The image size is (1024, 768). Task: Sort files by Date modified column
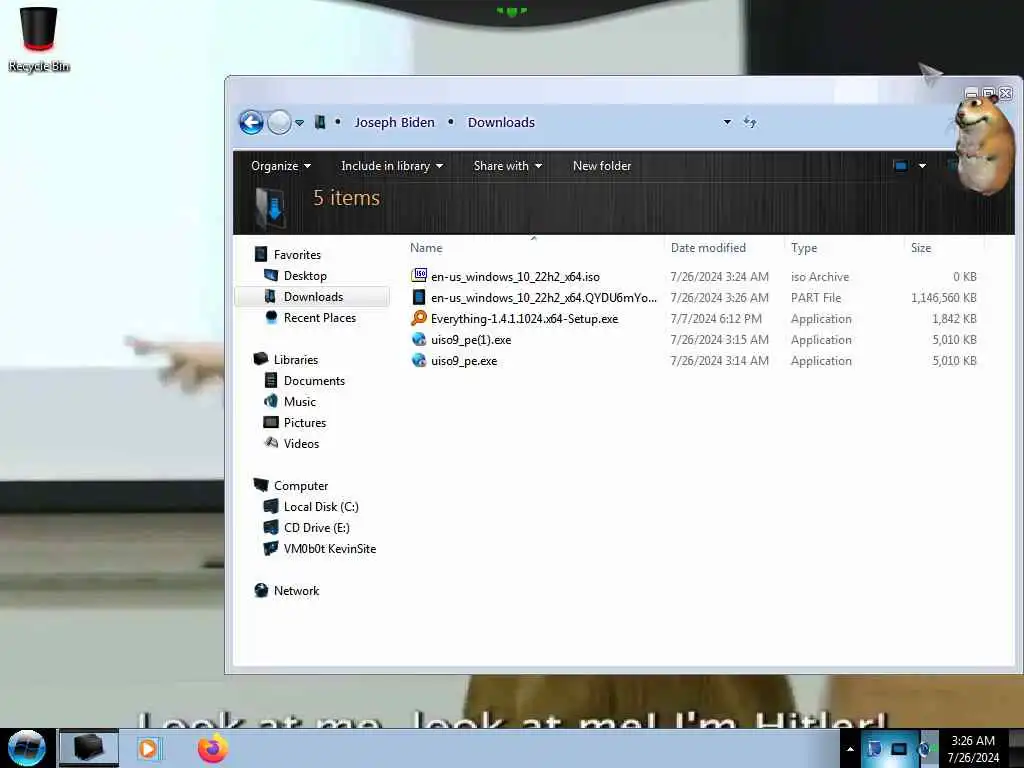click(708, 248)
